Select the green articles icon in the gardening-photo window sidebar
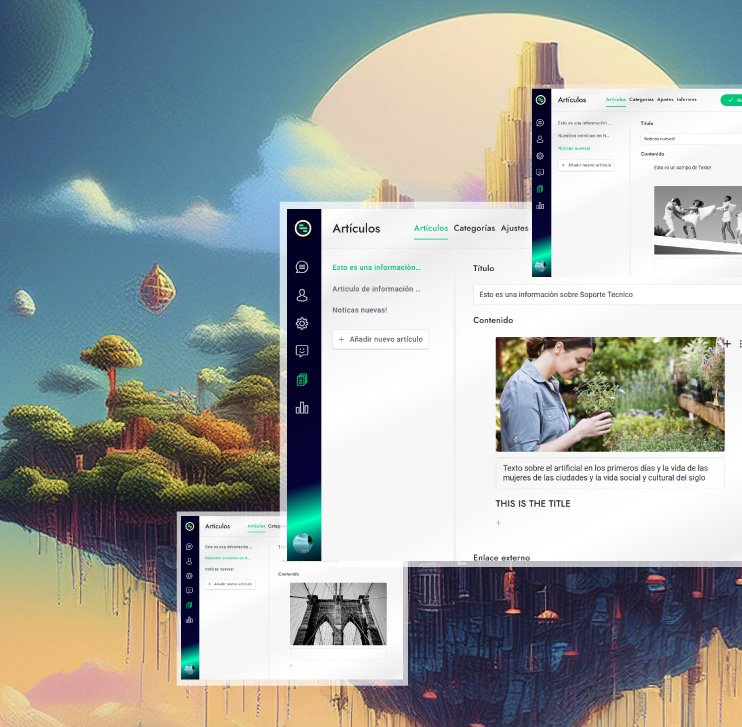 pyautogui.click(x=302, y=379)
